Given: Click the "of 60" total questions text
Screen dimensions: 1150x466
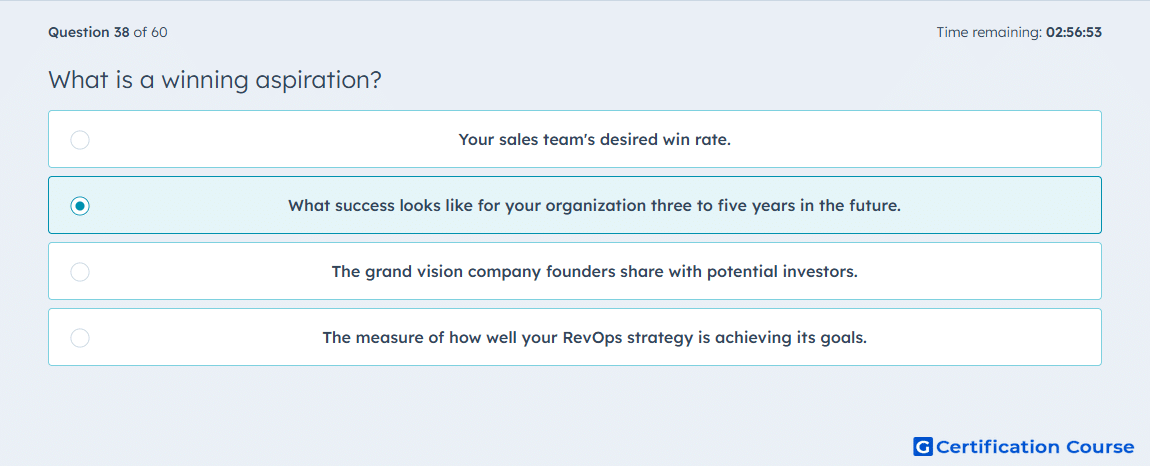Looking at the screenshot, I should coord(150,32).
